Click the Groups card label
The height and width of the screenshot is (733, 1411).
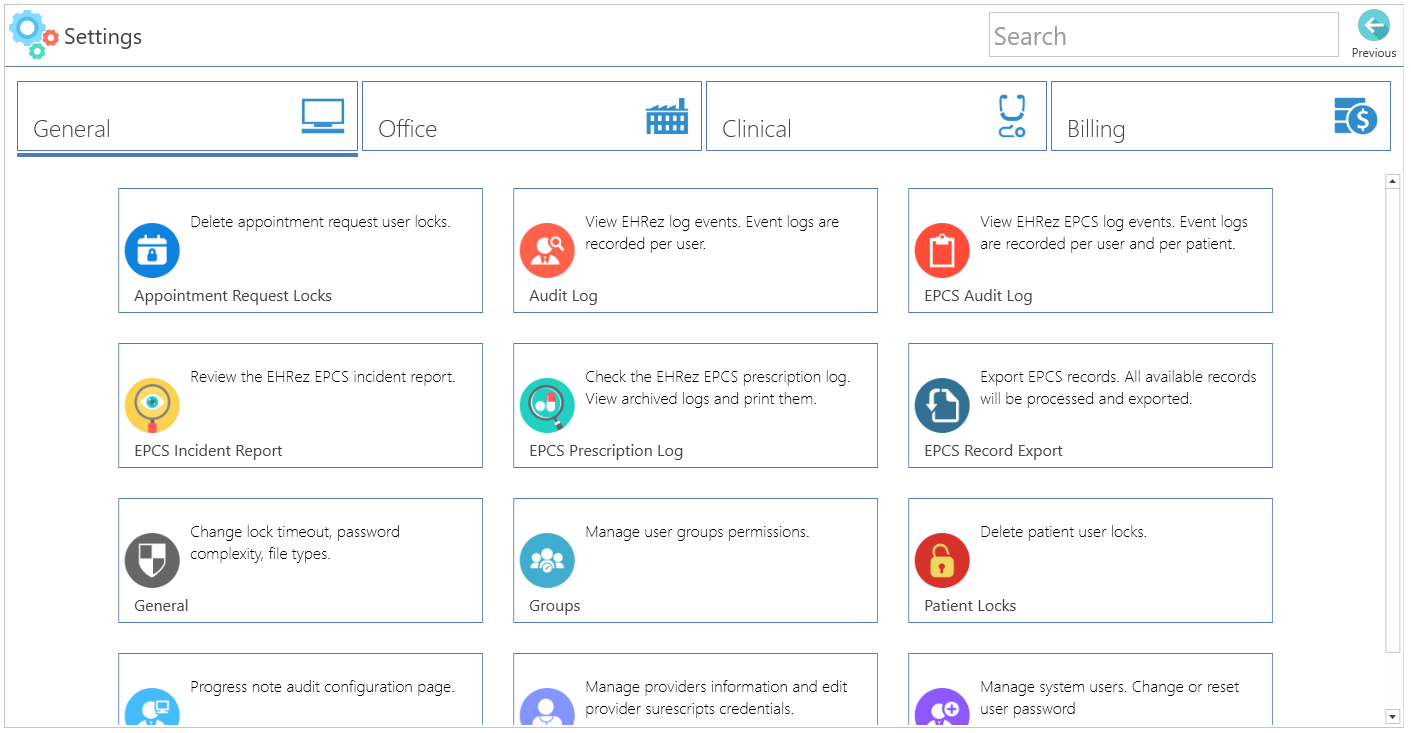554,606
